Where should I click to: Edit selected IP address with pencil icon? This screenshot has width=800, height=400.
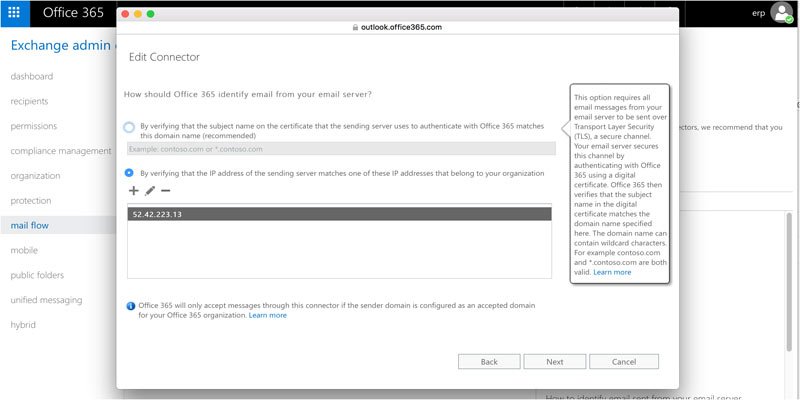149,191
